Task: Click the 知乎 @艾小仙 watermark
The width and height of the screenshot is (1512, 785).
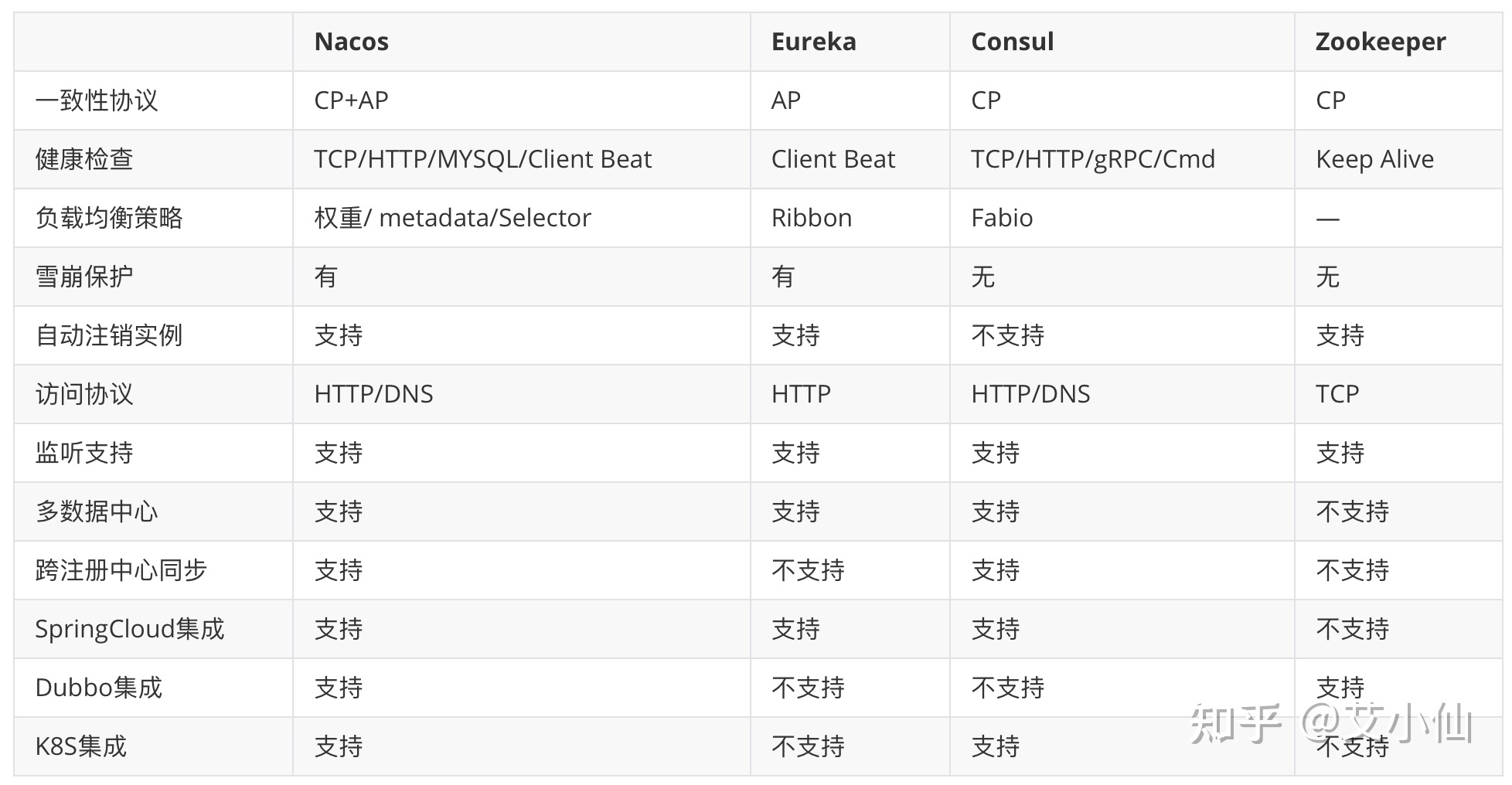Action: pos(1330,724)
